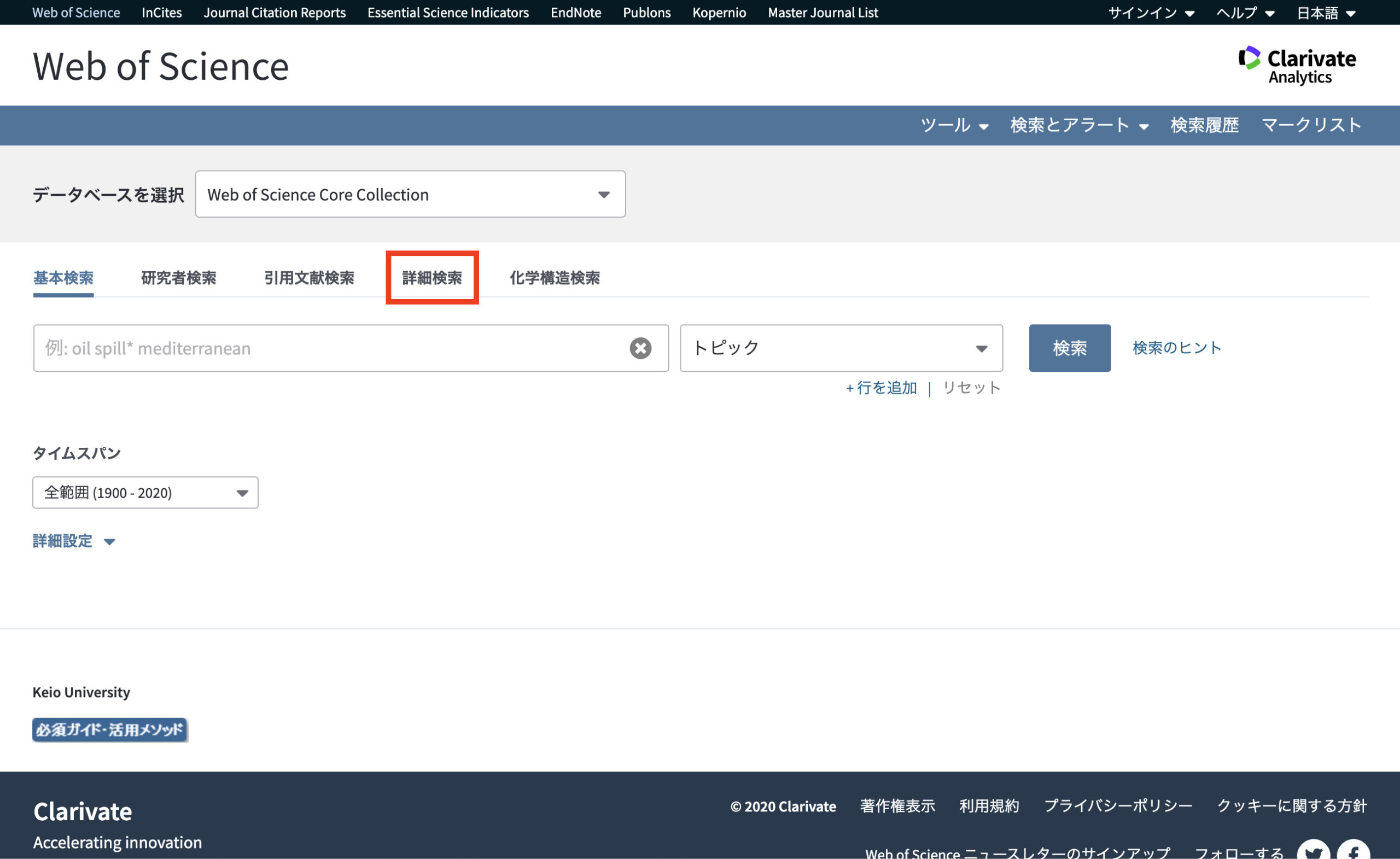Switch to the 詳細検索 tab
The height and width of the screenshot is (859, 1400).
click(x=432, y=278)
